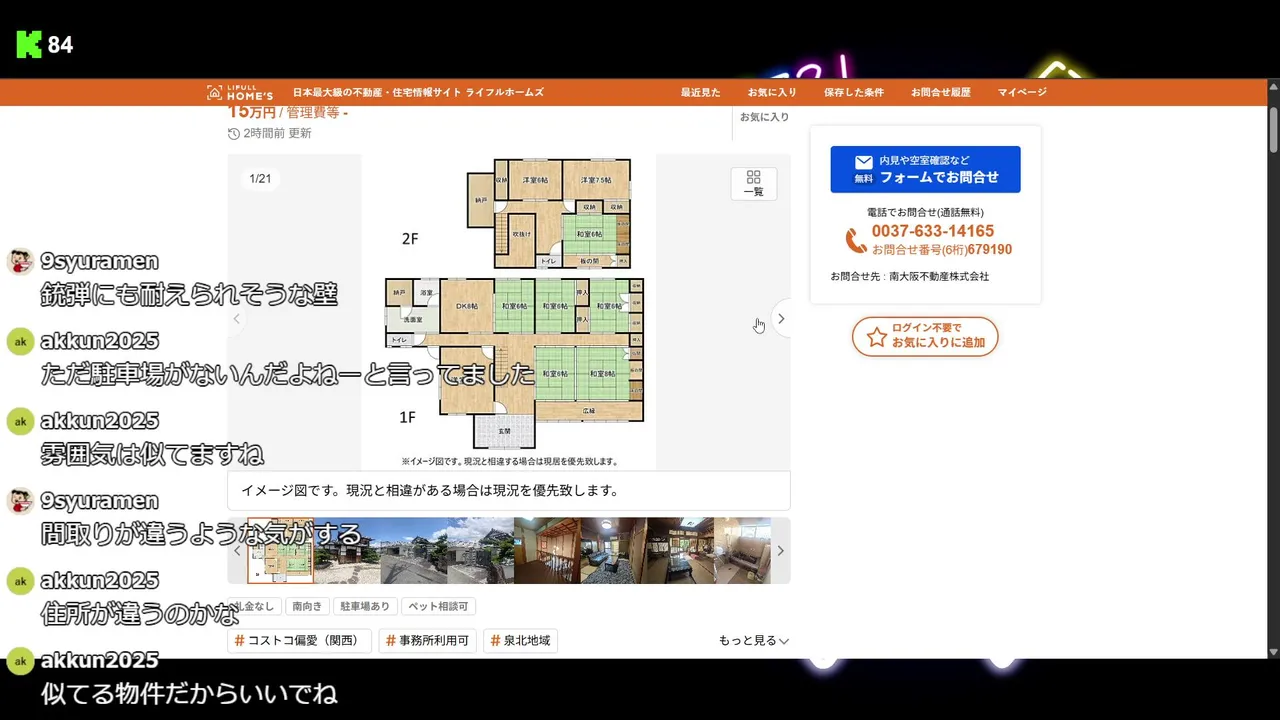The width and height of the screenshot is (1280, 720).
Task: Click the stream K logo icon
Action: (x=29, y=44)
